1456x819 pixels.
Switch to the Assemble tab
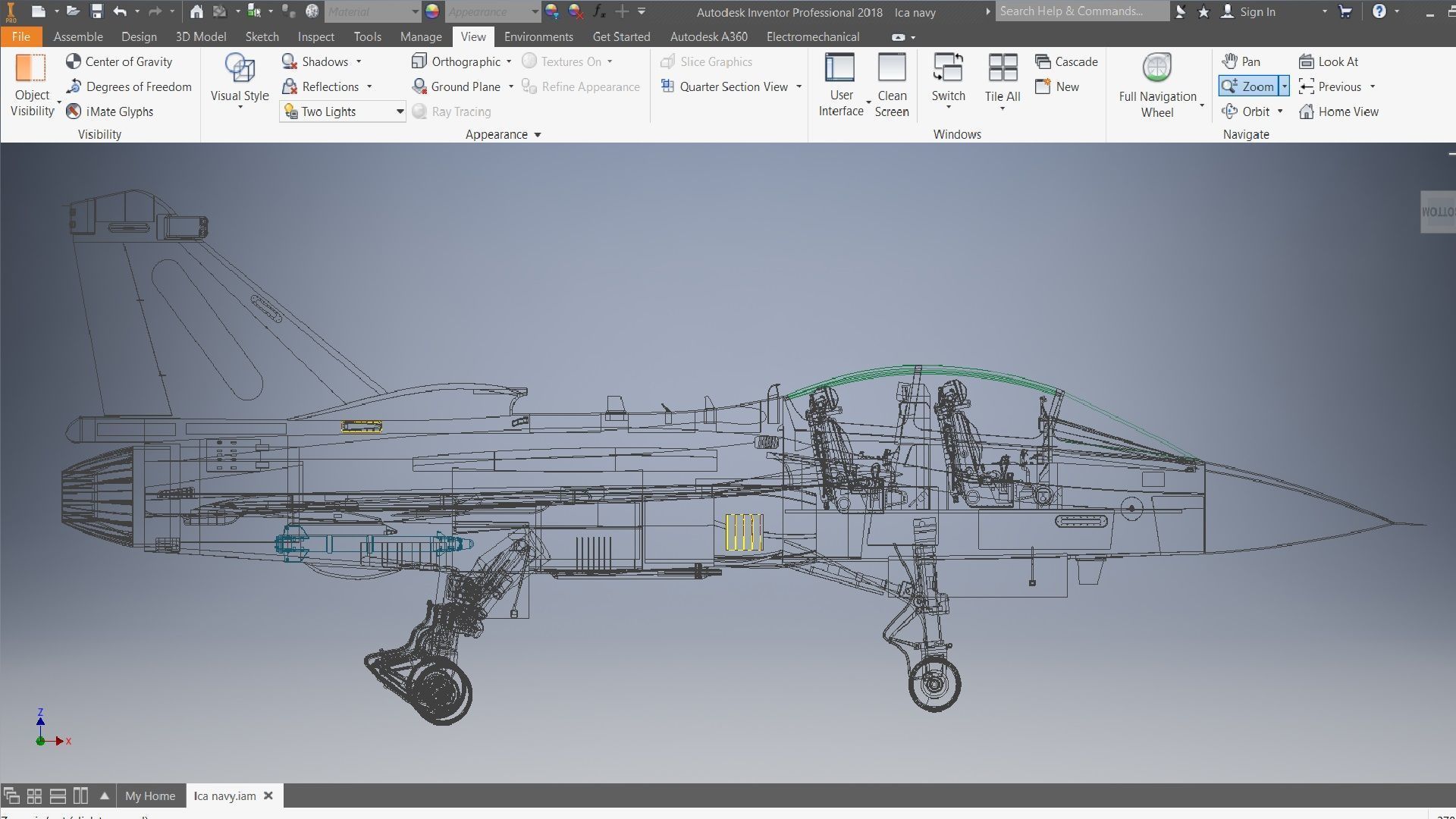(x=78, y=36)
